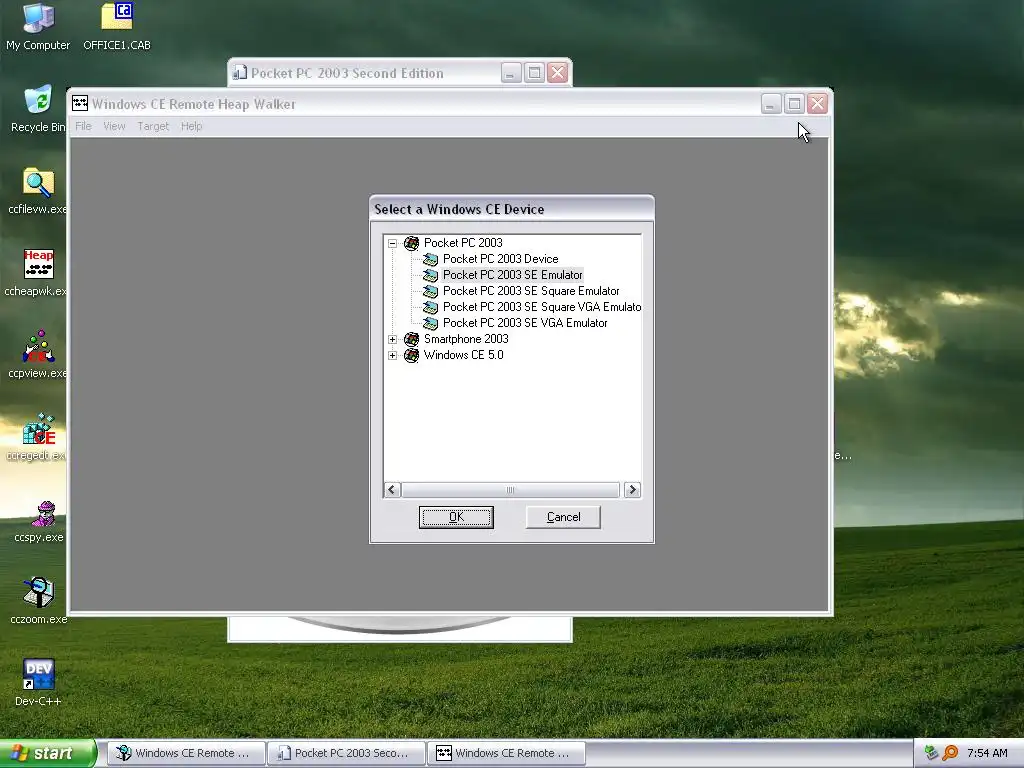
Task: Close the Remote Heap Walker window
Action: 818,104
